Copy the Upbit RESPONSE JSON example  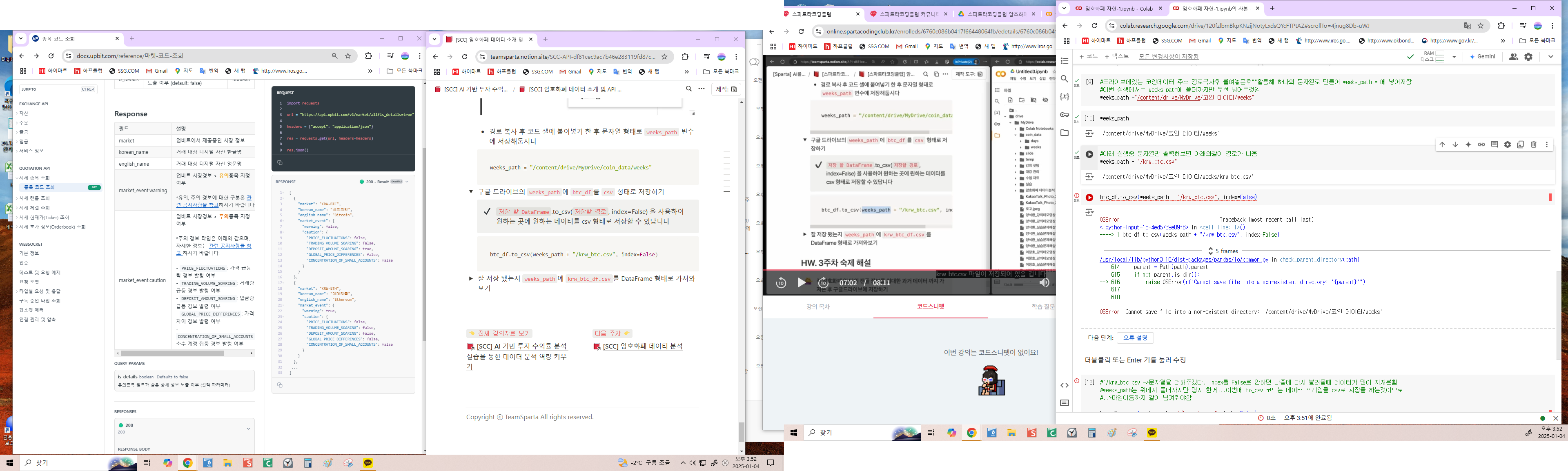click(x=280, y=384)
